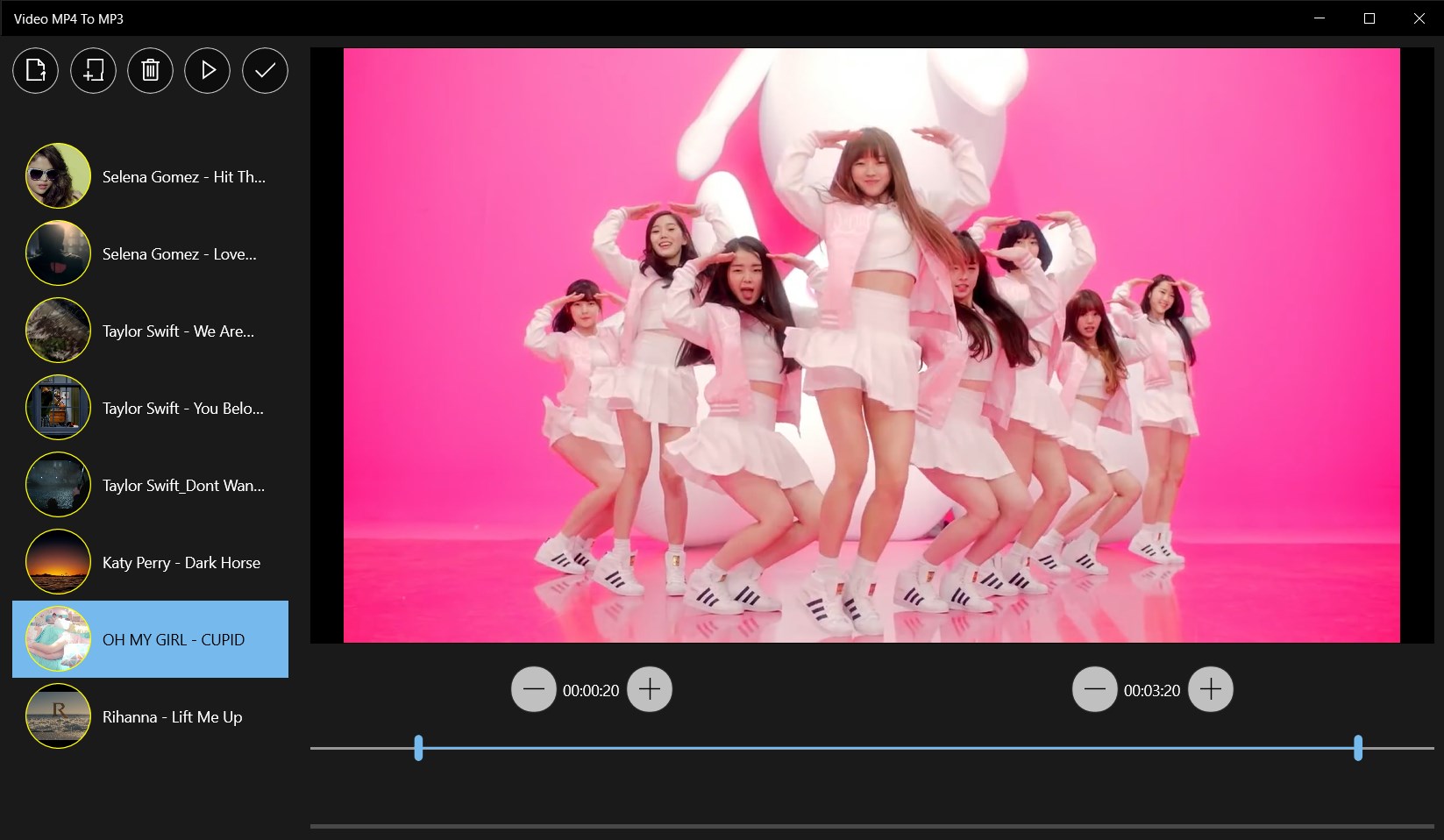
Task: Click Taylor Swift_Dont Wan... thumbnail
Action: tap(58, 485)
